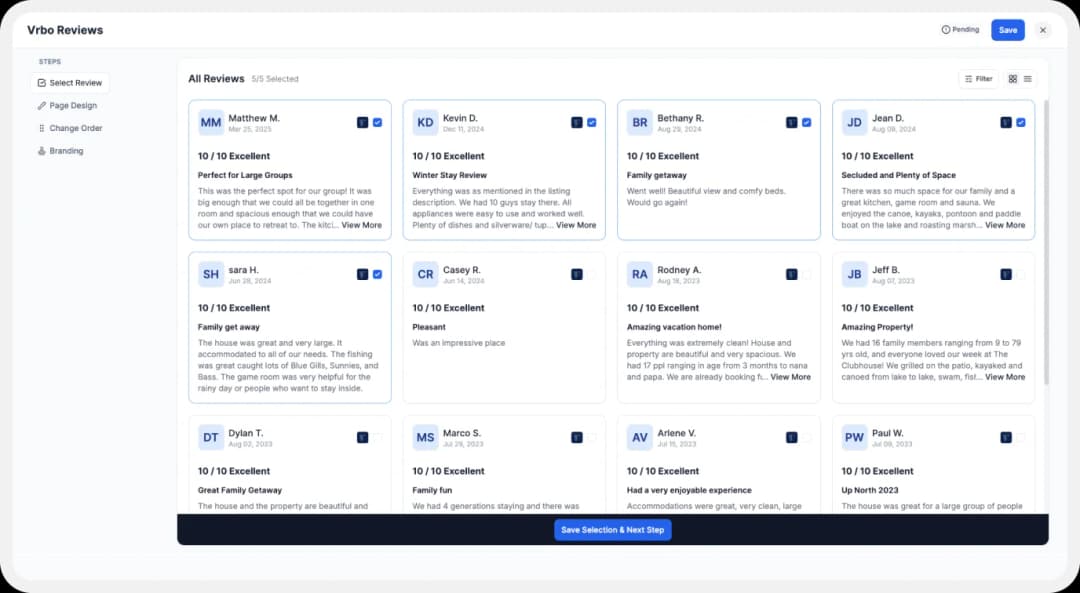Click the MM avatar for Matthew M.

click(x=211, y=122)
